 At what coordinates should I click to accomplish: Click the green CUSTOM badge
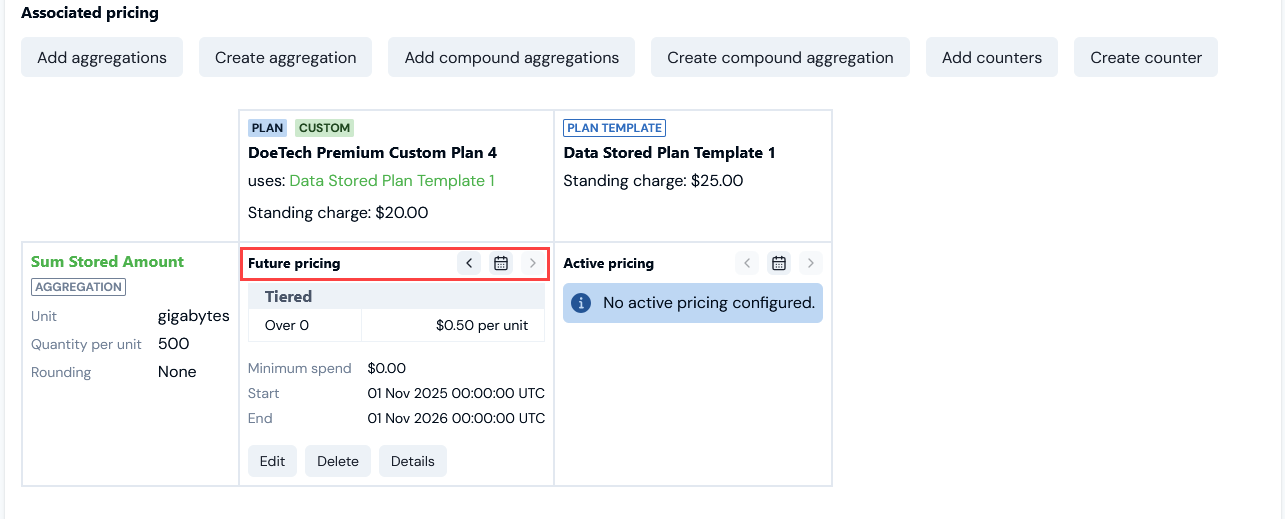pyautogui.click(x=325, y=128)
